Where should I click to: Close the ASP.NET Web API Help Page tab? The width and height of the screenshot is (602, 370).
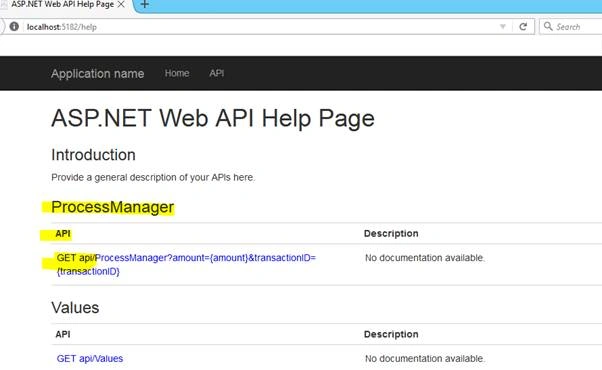(121, 4)
